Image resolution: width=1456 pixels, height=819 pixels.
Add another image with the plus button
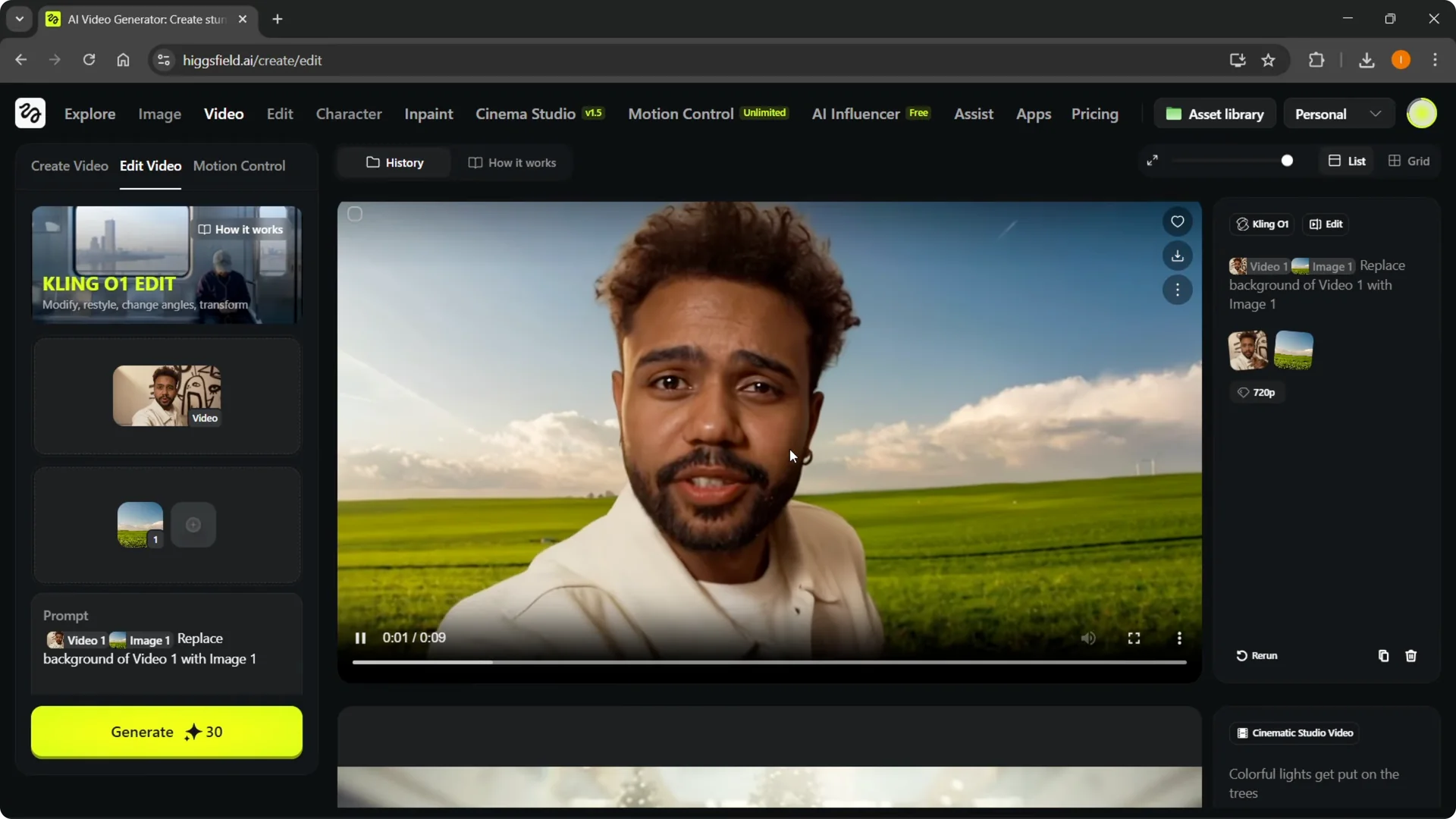[x=193, y=525]
